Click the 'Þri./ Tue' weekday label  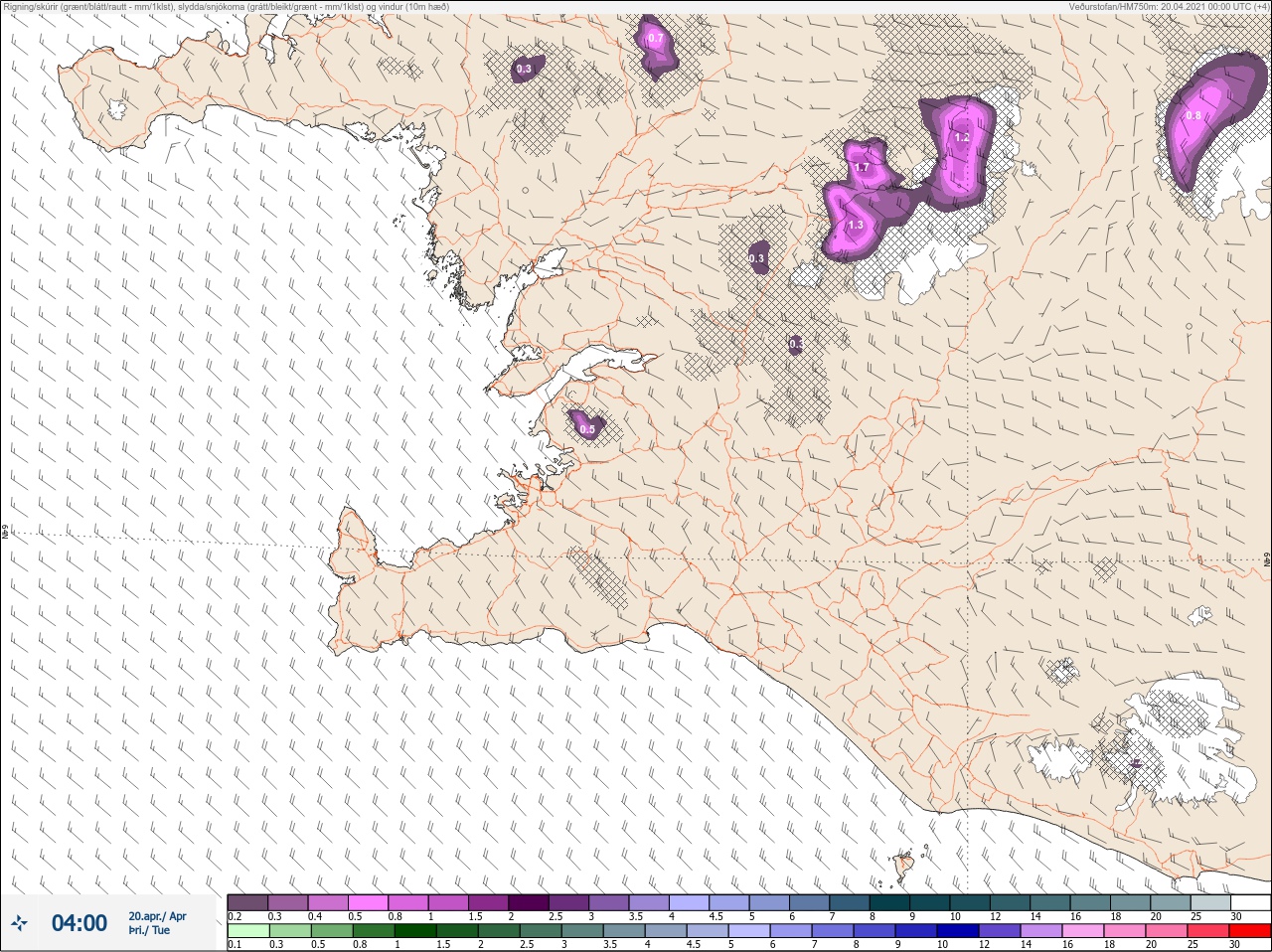pyautogui.click(x=149, y=930)
